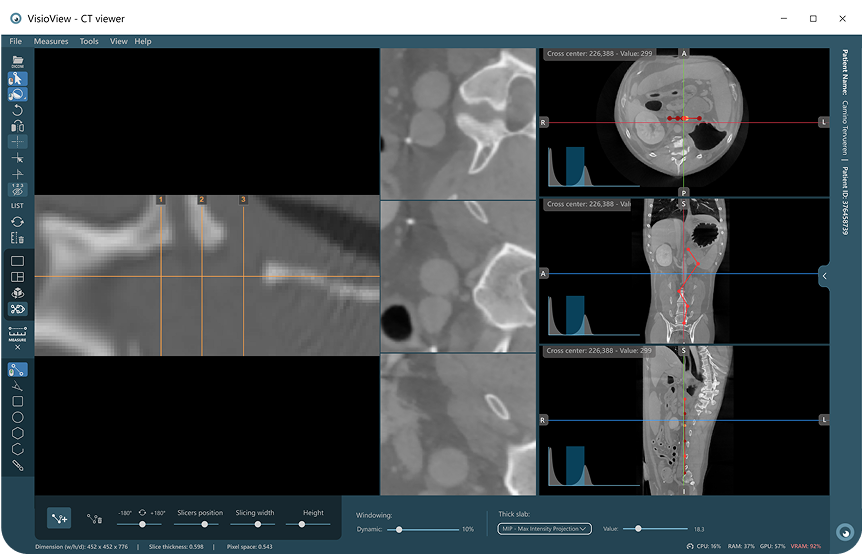Delete measurements with the ruler trash icon

pos(18,237)
